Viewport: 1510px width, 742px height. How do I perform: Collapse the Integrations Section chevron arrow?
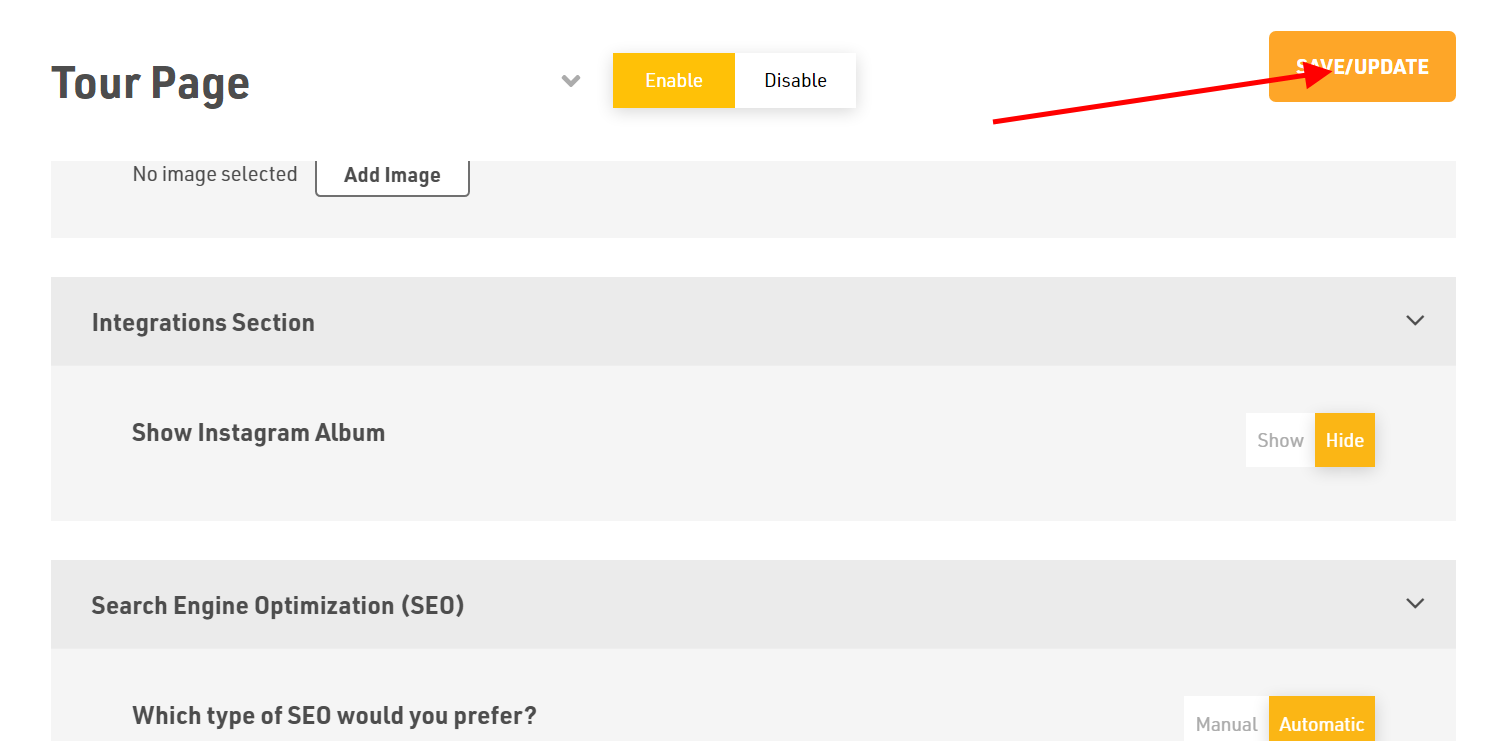click(x=1415, y=321)
